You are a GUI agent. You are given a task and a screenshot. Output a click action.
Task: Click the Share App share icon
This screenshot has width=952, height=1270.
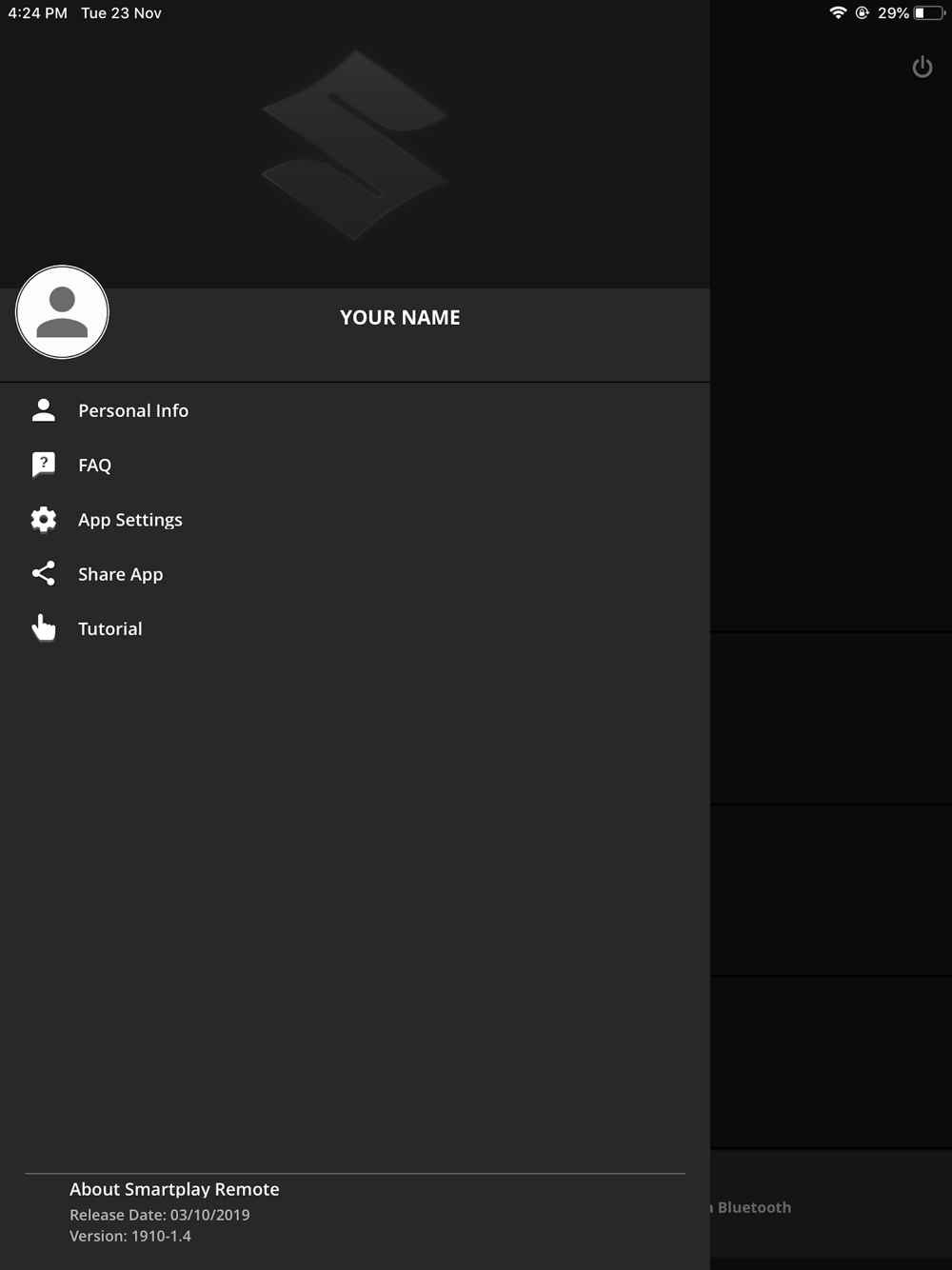click(44, 573)
